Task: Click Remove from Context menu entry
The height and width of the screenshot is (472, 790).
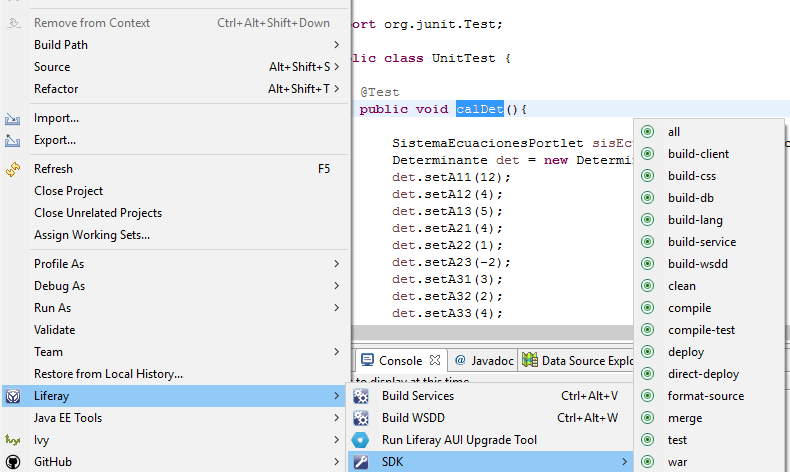Action: click(174, 23)
